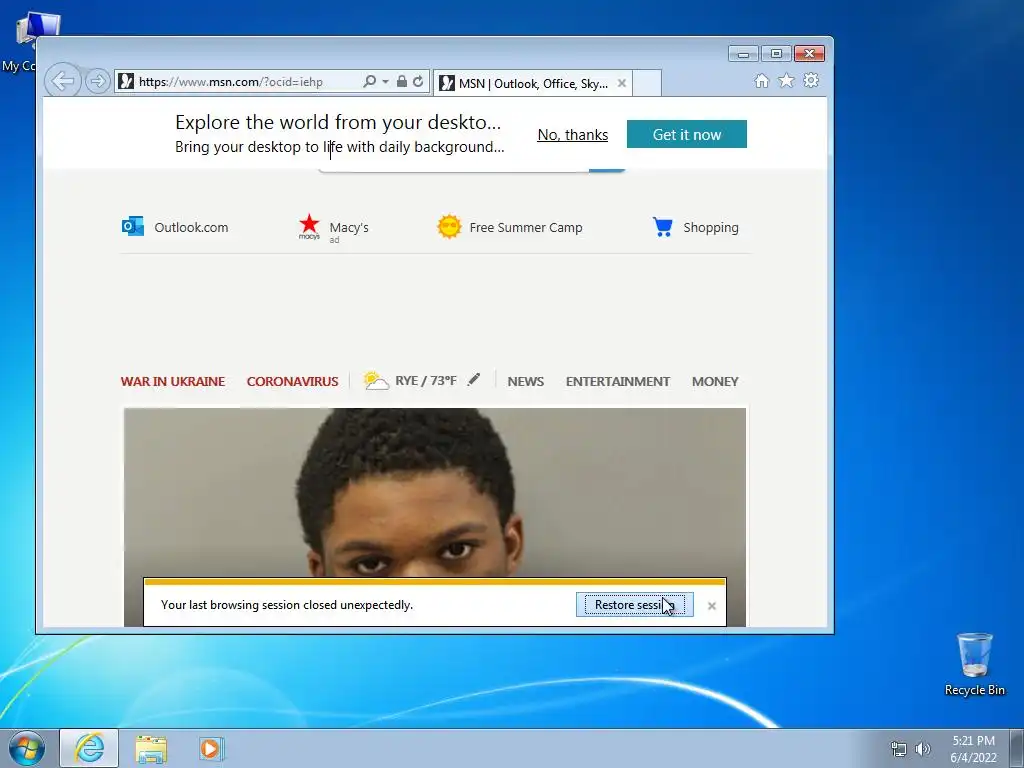This screenshot has height=768, width=1024.
Task: Open the address bar dropdown arrow
Action: [x=385, y=82]
